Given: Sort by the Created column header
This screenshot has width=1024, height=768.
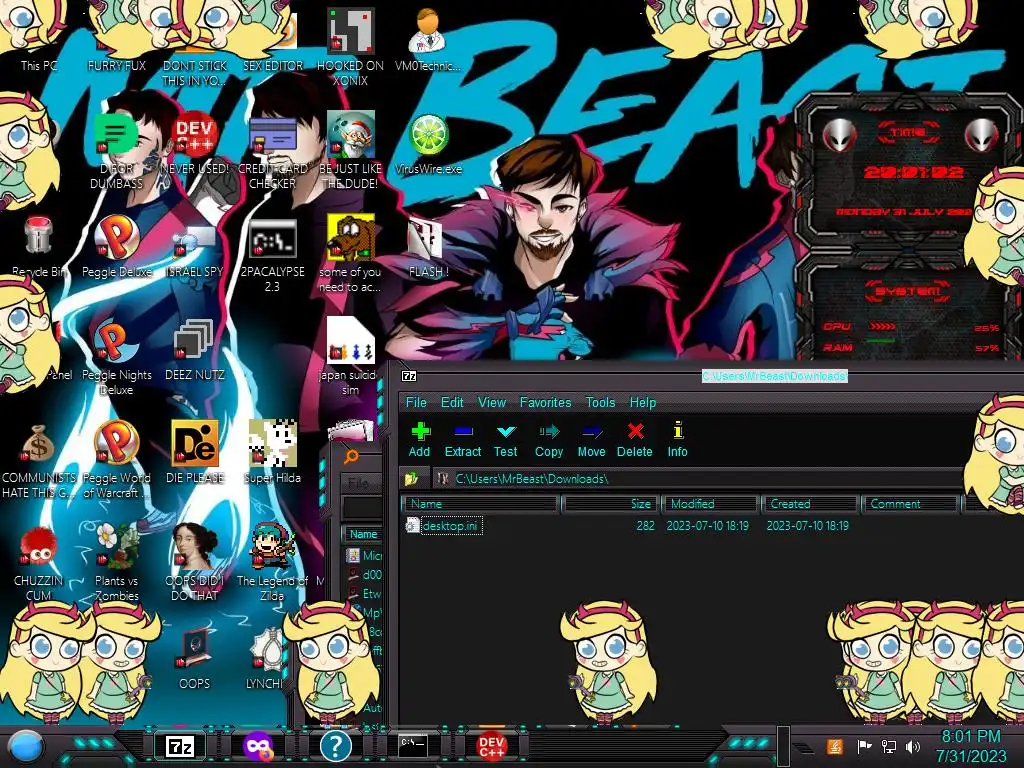Looking at the screenshot, I should (x=810, y=504).
